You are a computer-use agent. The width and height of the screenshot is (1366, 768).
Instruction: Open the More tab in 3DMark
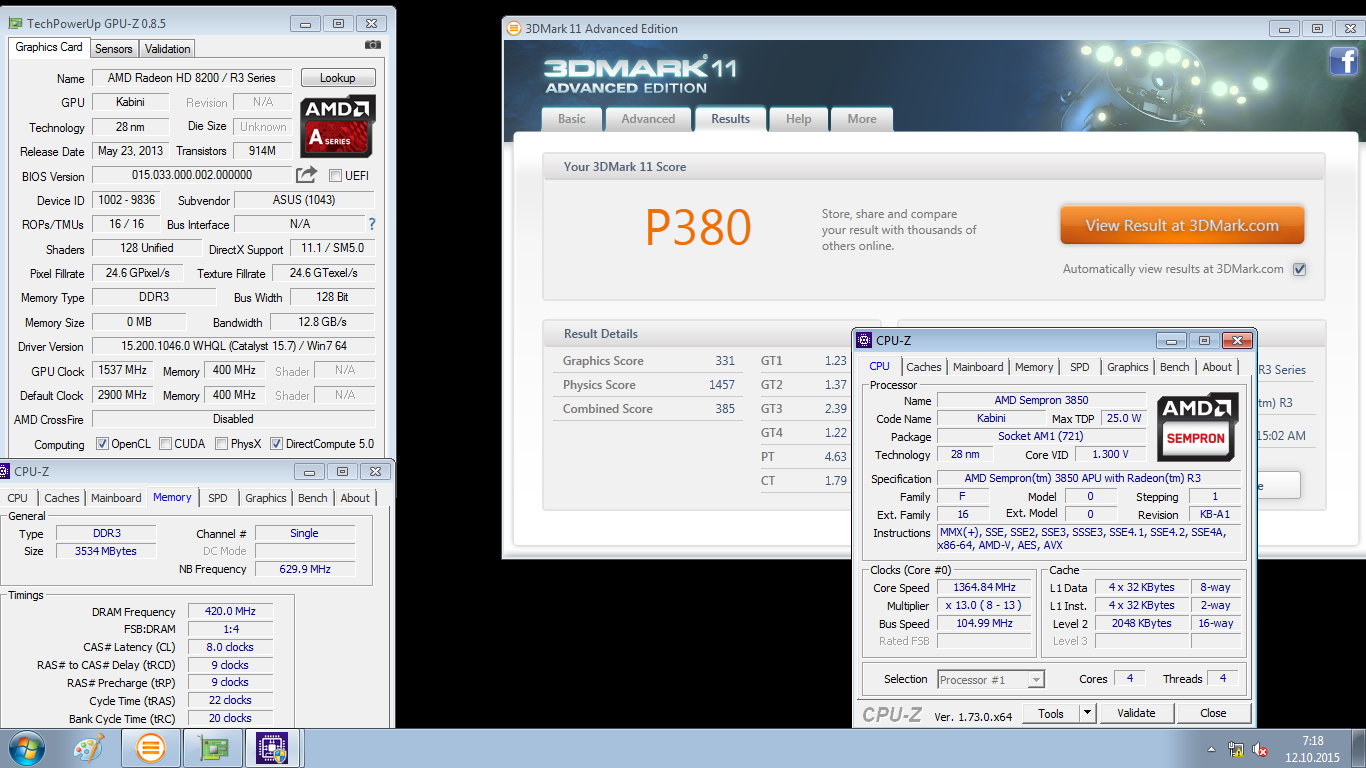[862, 119]
